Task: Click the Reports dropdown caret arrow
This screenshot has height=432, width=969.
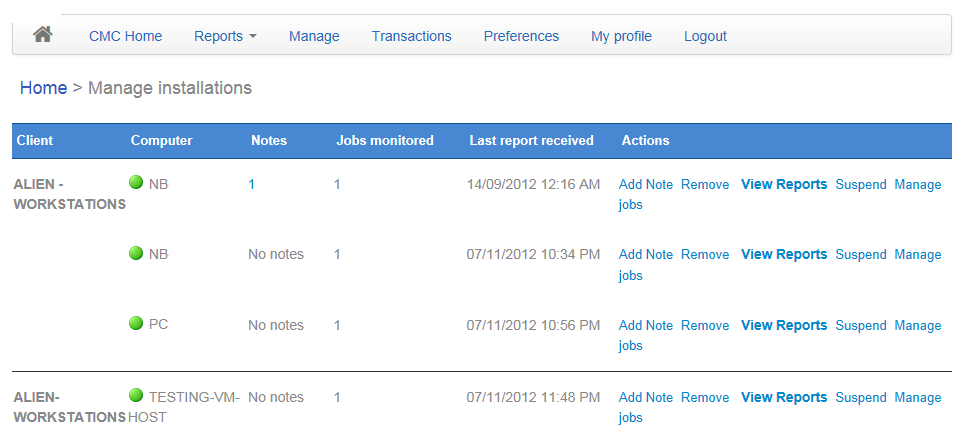Action: [252, 37]
